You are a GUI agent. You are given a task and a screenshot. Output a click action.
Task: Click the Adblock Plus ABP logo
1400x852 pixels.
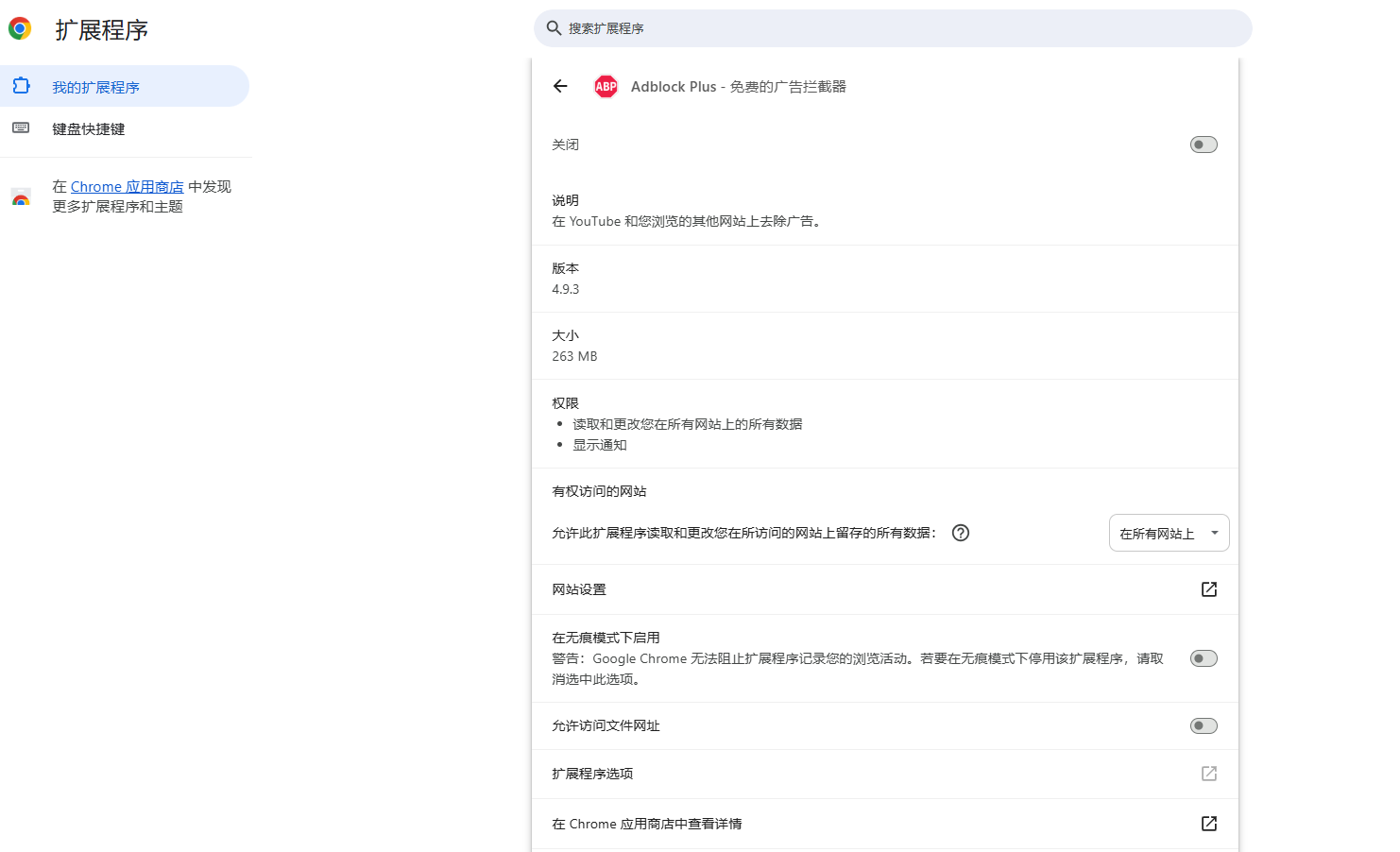[x=606, y=86]
